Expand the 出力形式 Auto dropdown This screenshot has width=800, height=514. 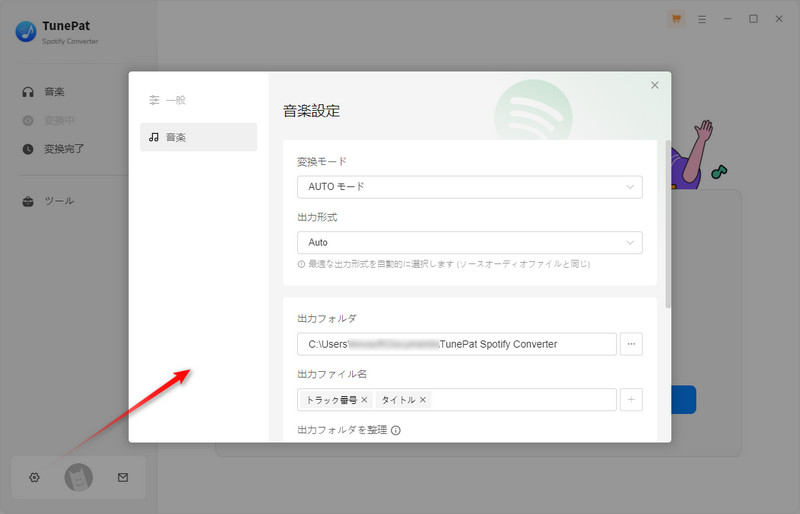pyautogui.click(x=469, y=242)
